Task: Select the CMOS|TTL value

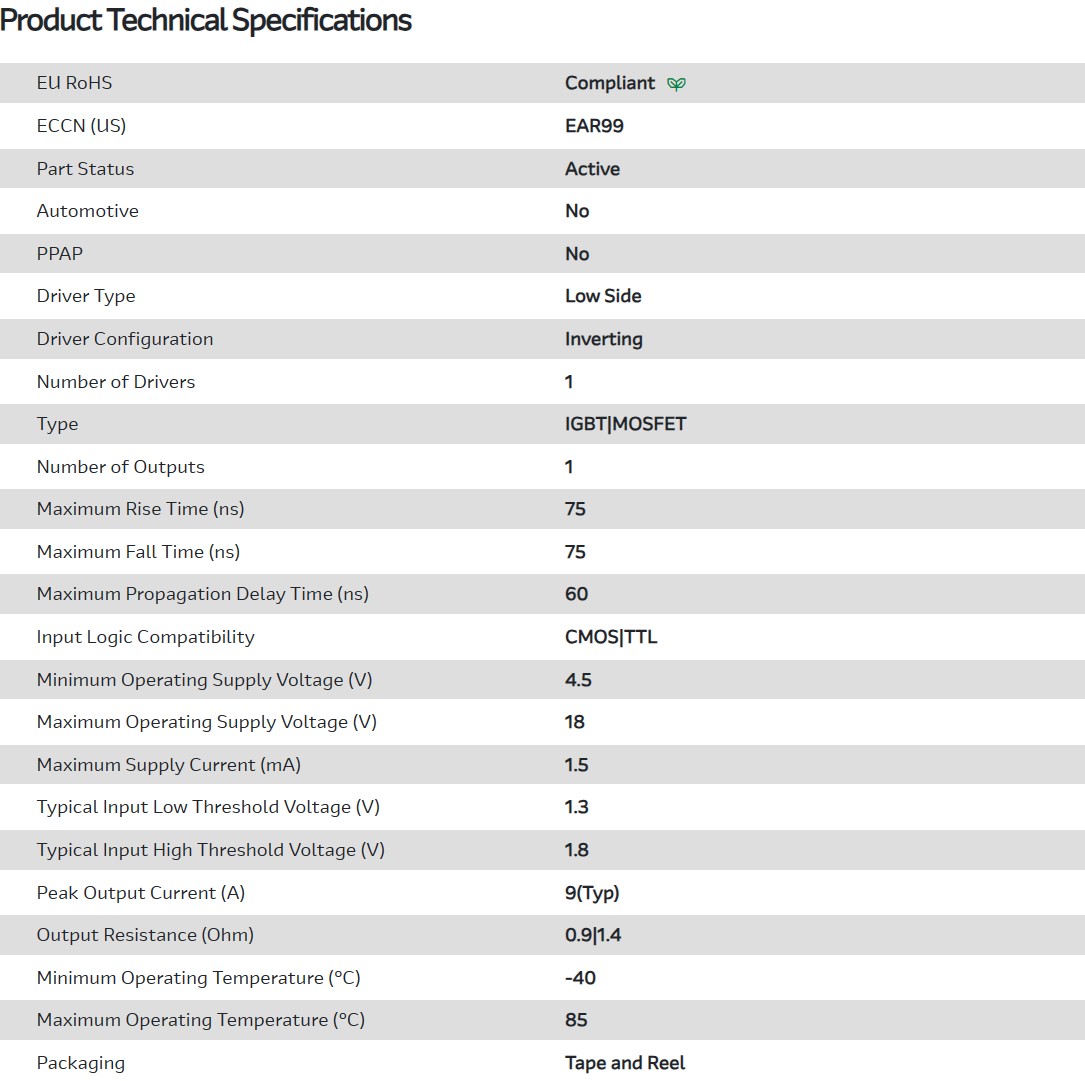Action: [611, 637]
